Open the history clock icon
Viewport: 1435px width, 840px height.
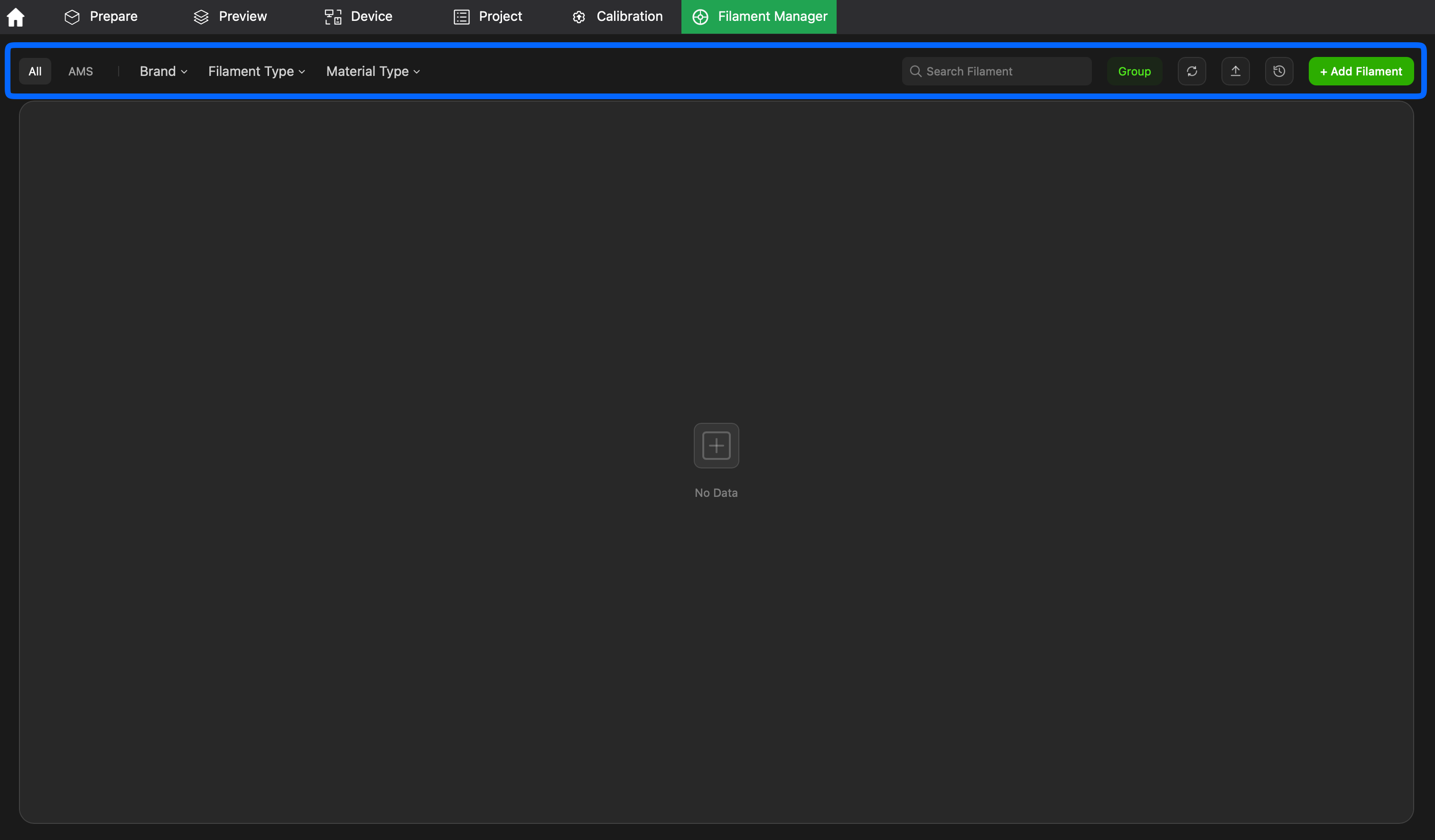(1279, 71)
